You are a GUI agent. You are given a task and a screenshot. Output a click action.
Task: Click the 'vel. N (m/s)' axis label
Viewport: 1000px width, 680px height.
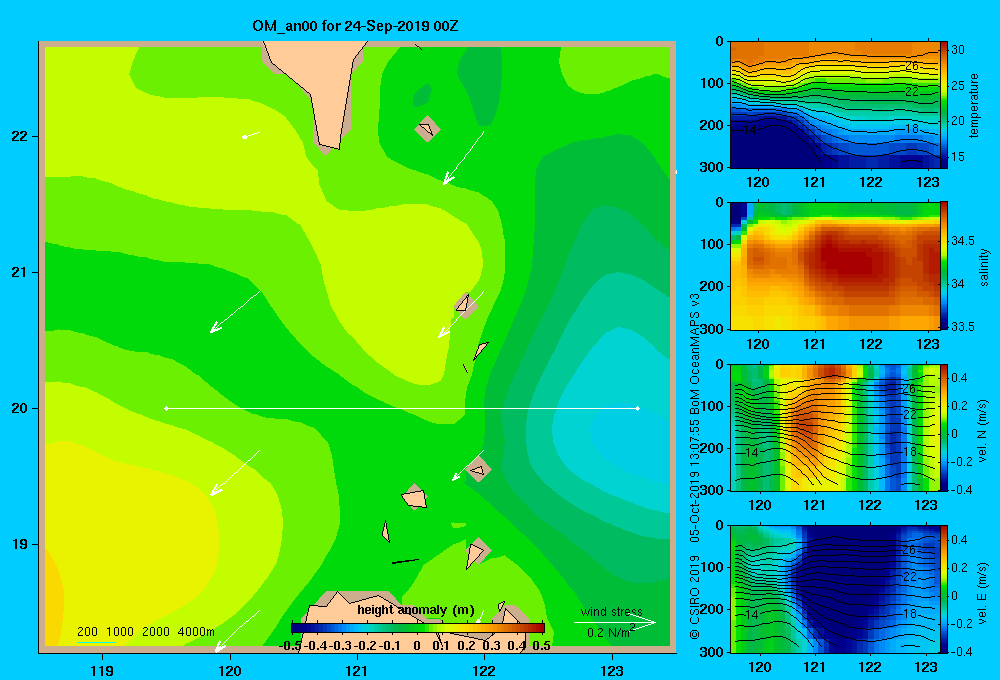(982, 431)
